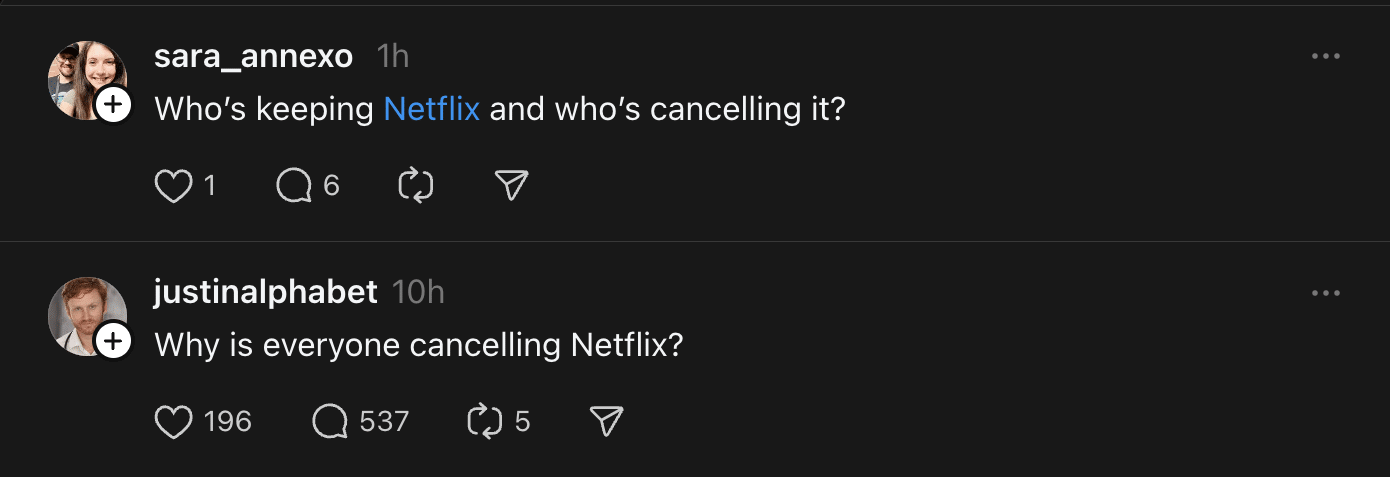Like sara_annexo's Netflix post
Image resolution: width=1390 pixels, height=477 pixels.
tap(174, 186)
